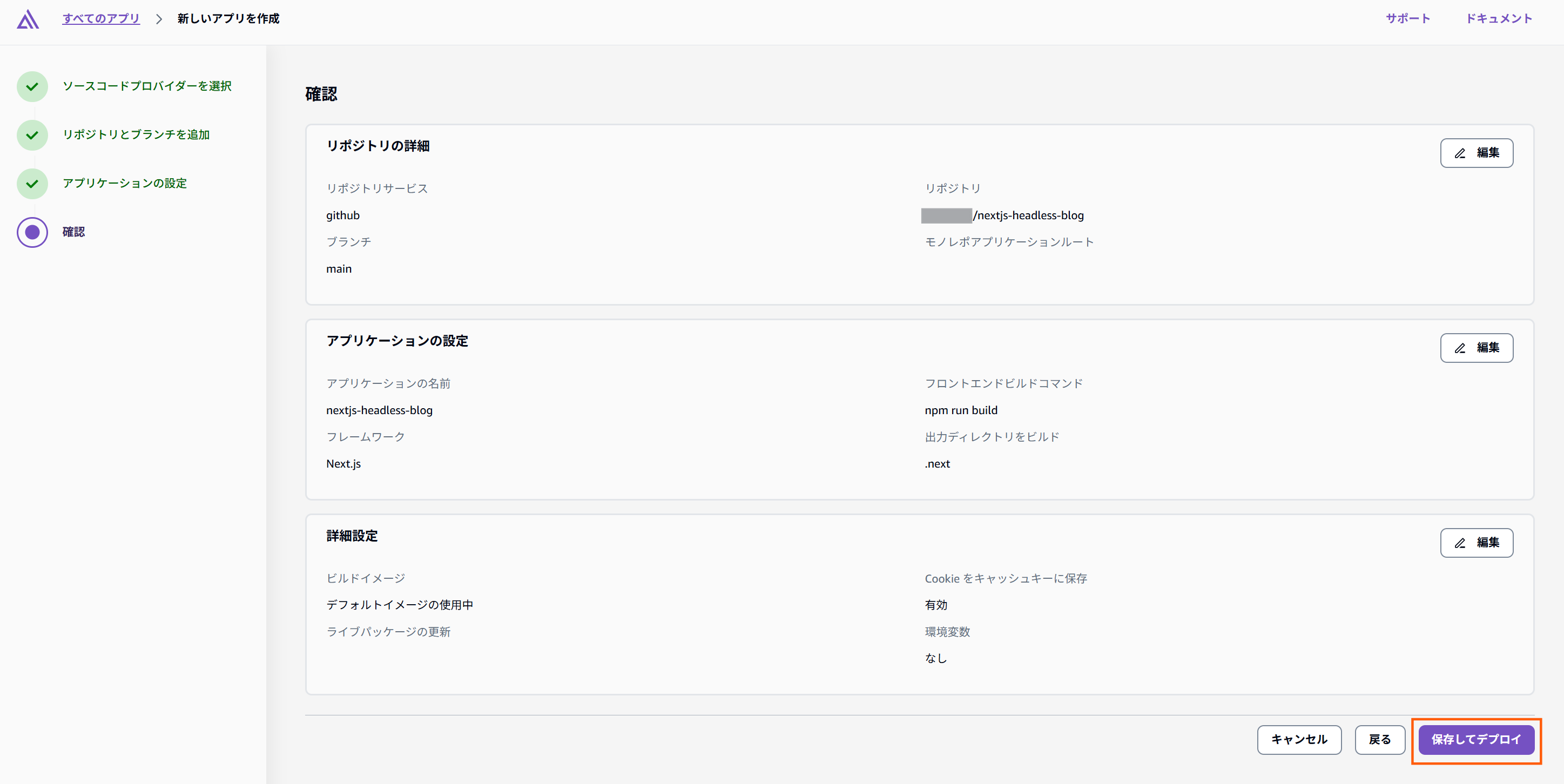Open the すべてのアプリ breadcrumb link

(100, 18)
